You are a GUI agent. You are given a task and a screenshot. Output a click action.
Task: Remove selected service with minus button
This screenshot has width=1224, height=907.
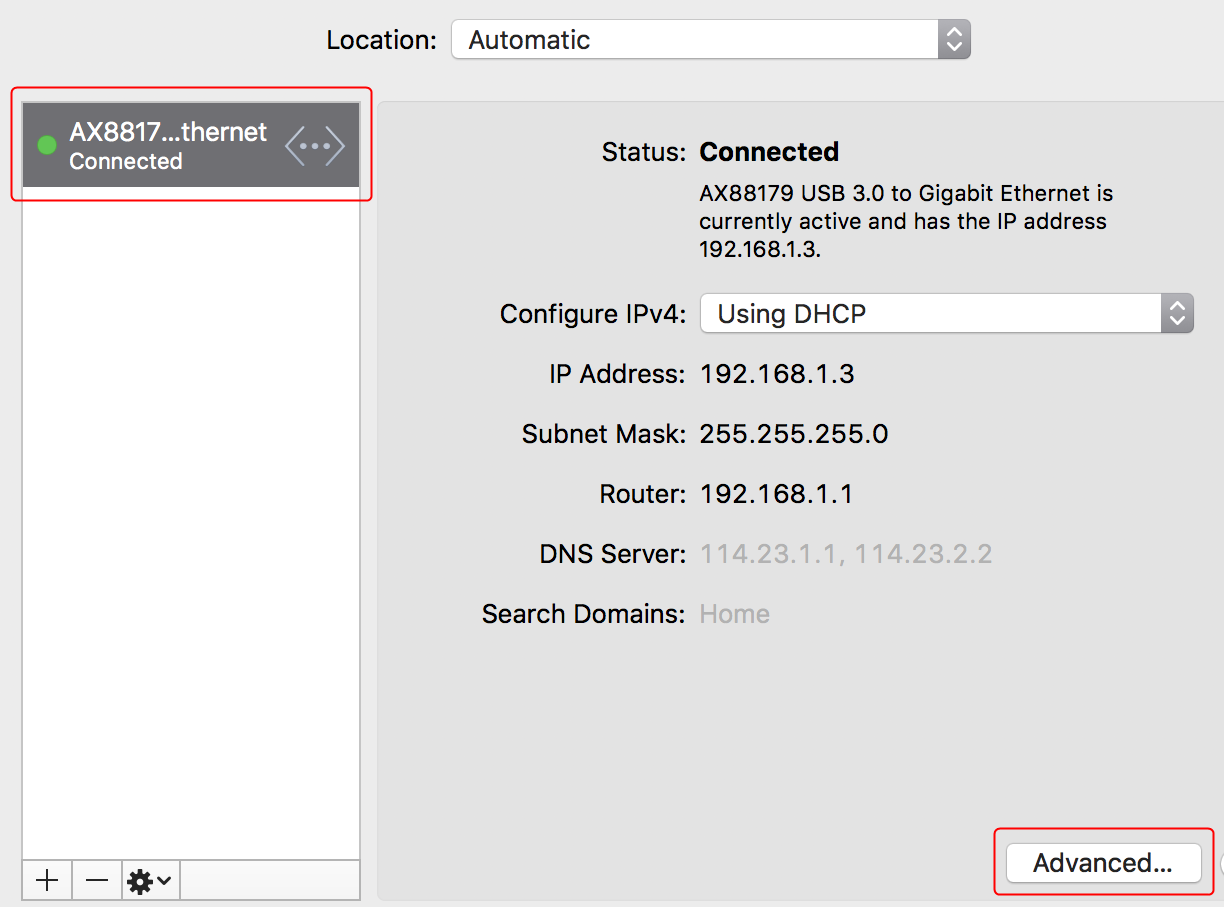point(97,880)
